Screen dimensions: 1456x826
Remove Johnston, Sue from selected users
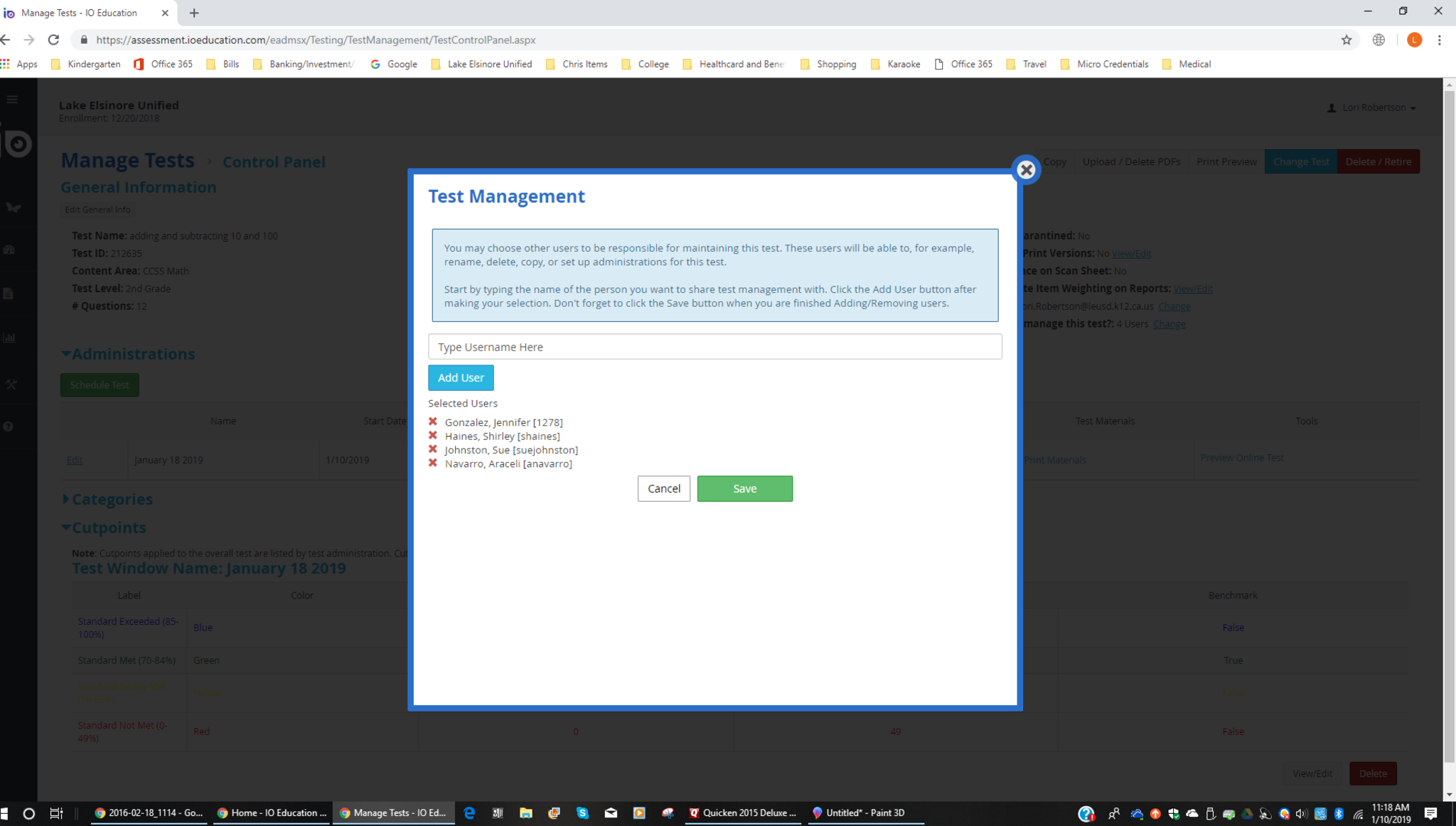click(x=433, y=449)
